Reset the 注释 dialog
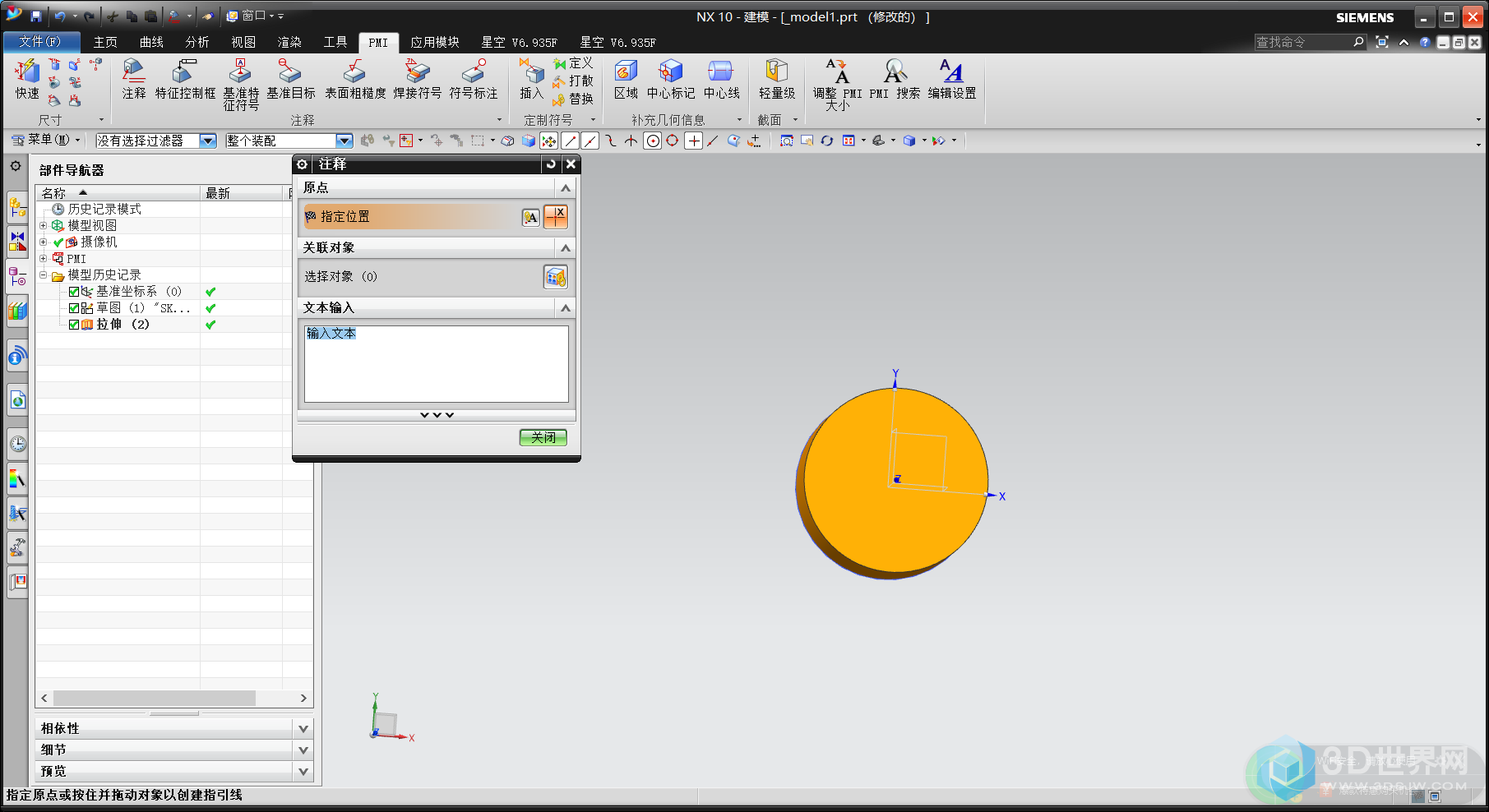This screenshot has width=1489, height=812. [551, 164]
